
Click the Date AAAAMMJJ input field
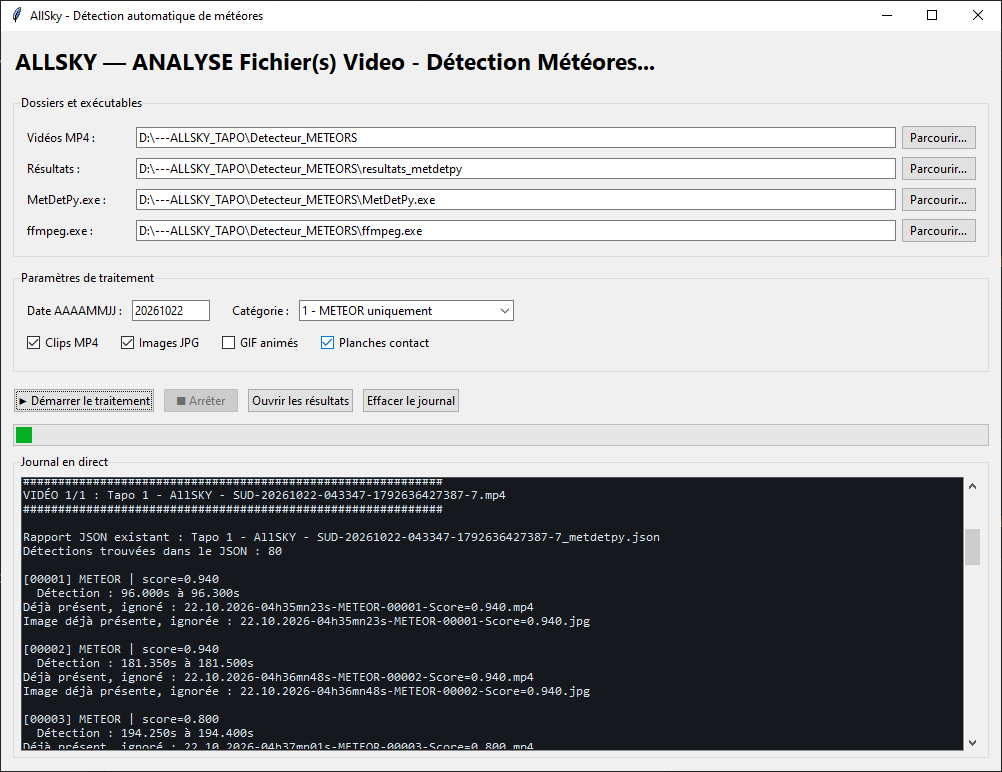coord(171,311)
